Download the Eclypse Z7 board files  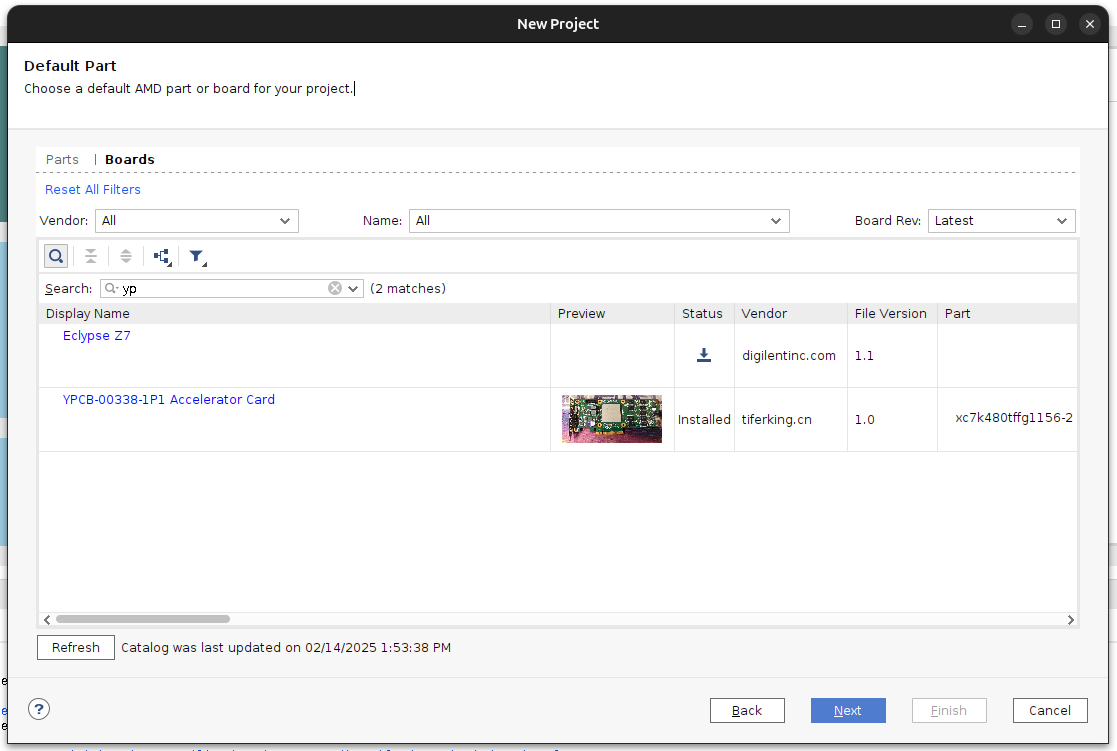pos(704,355)
